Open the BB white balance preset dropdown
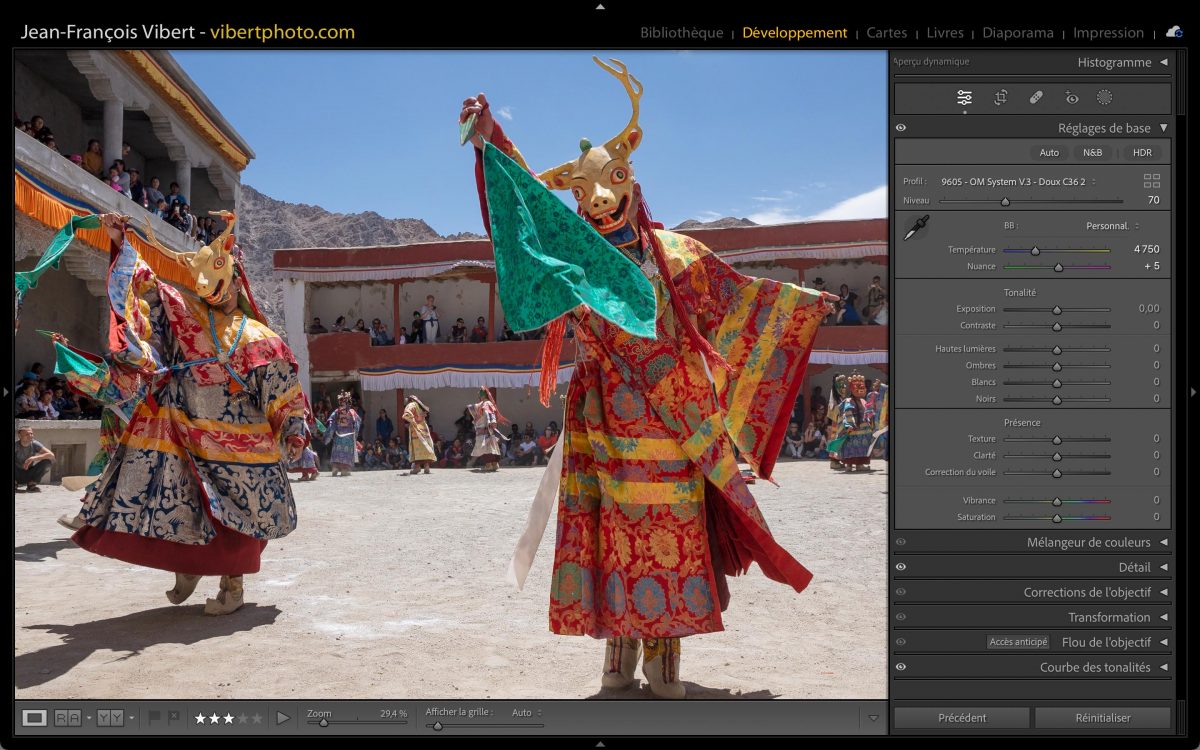Screen dimensions: 1200x750 pos(1112,226)
